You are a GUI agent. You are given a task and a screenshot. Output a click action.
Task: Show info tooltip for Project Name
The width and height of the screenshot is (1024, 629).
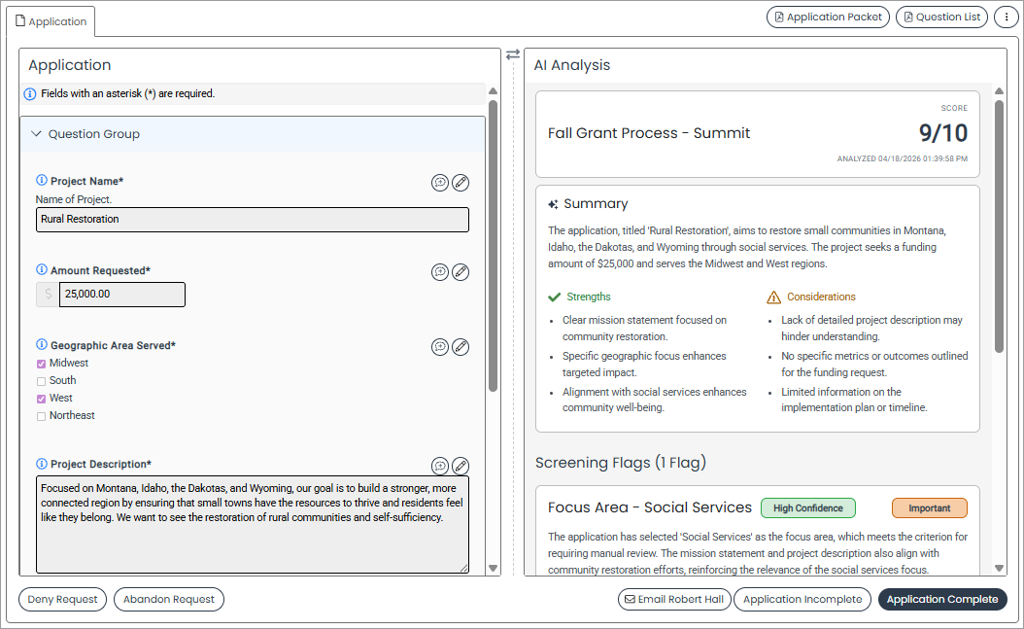(42, 180)
